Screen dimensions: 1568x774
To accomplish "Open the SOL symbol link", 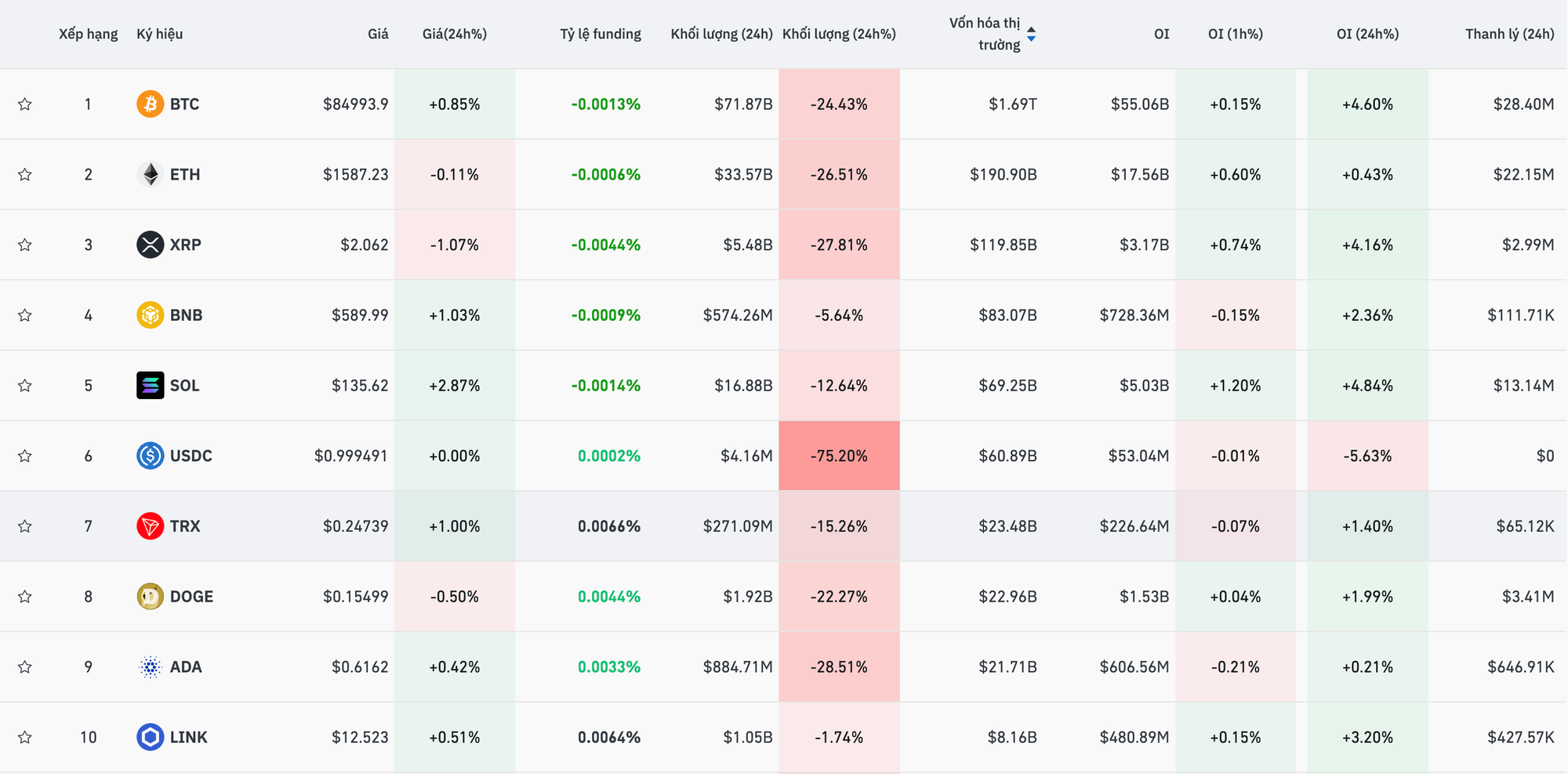I will pos(185,385).
